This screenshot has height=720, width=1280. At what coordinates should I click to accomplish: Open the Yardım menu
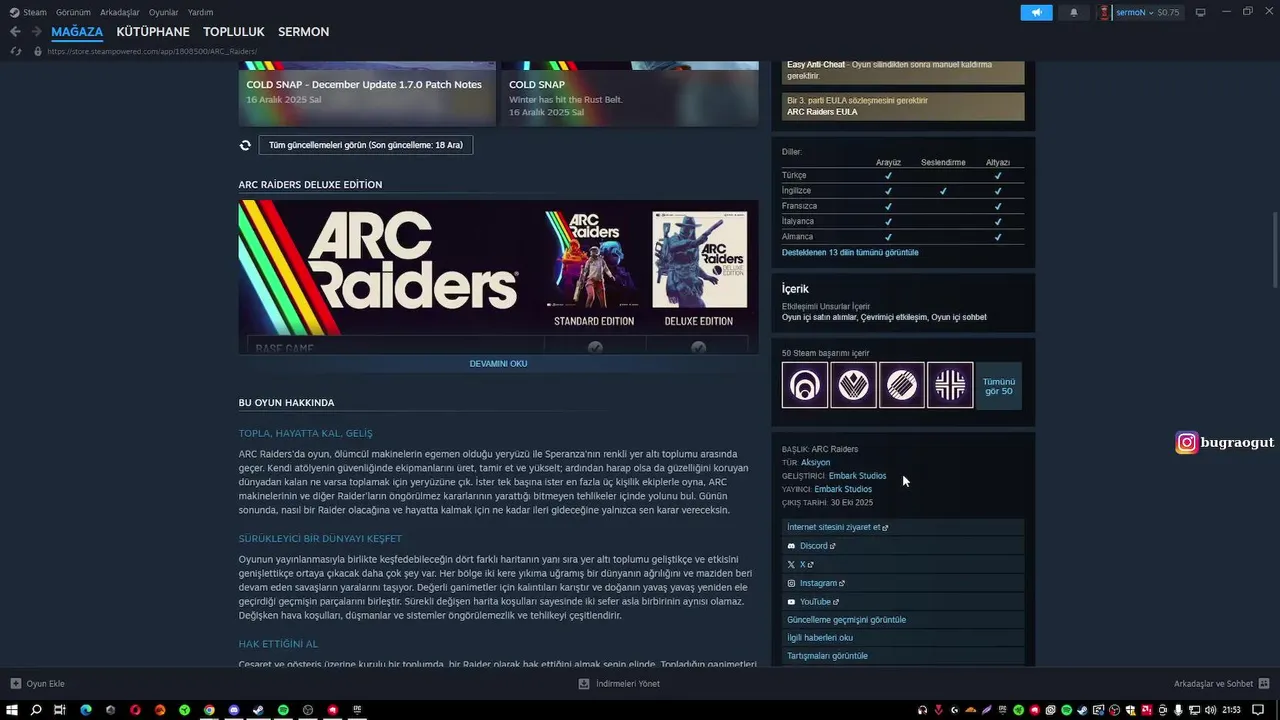201,12
